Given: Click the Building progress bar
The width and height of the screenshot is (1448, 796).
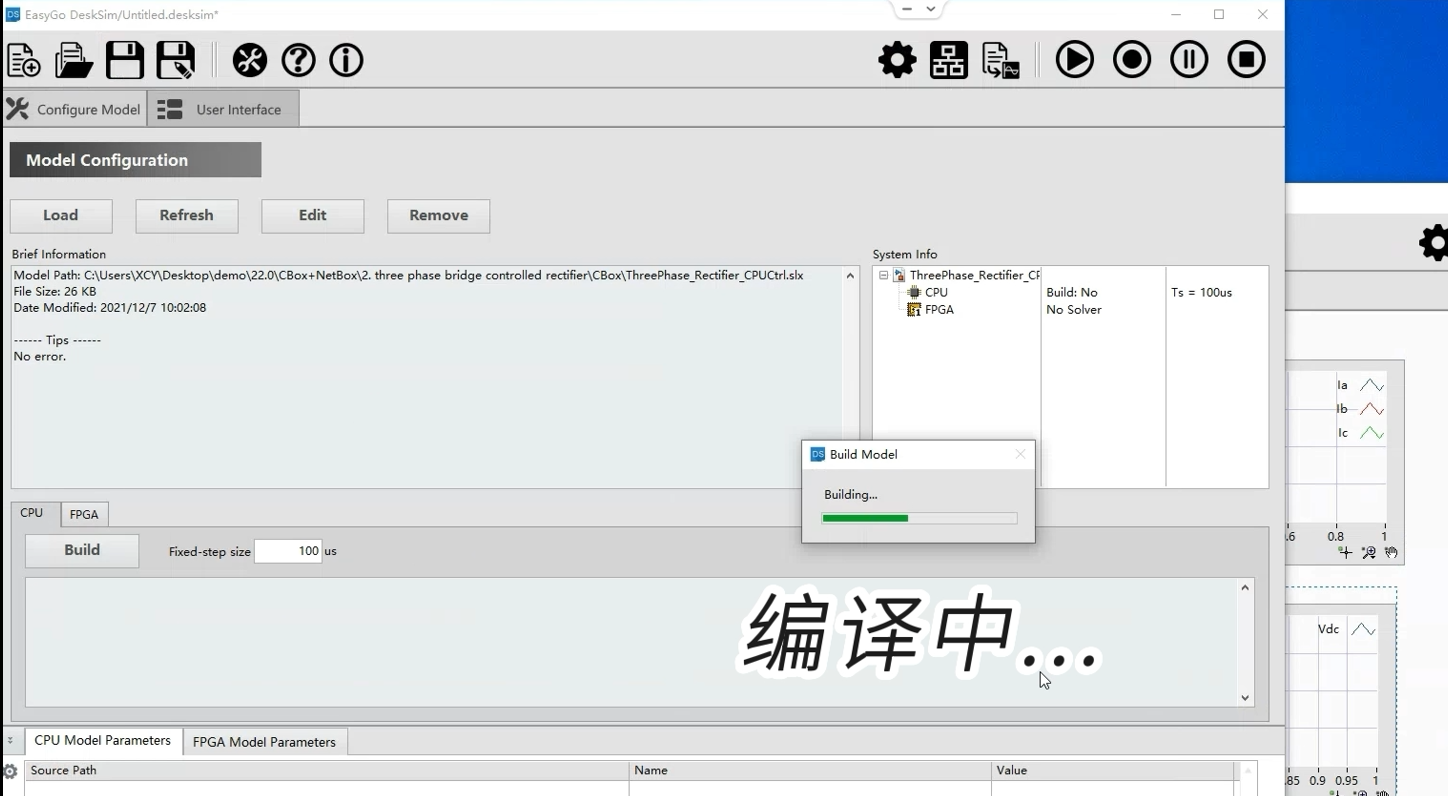Looking at the screenshot, I should 919,518.
